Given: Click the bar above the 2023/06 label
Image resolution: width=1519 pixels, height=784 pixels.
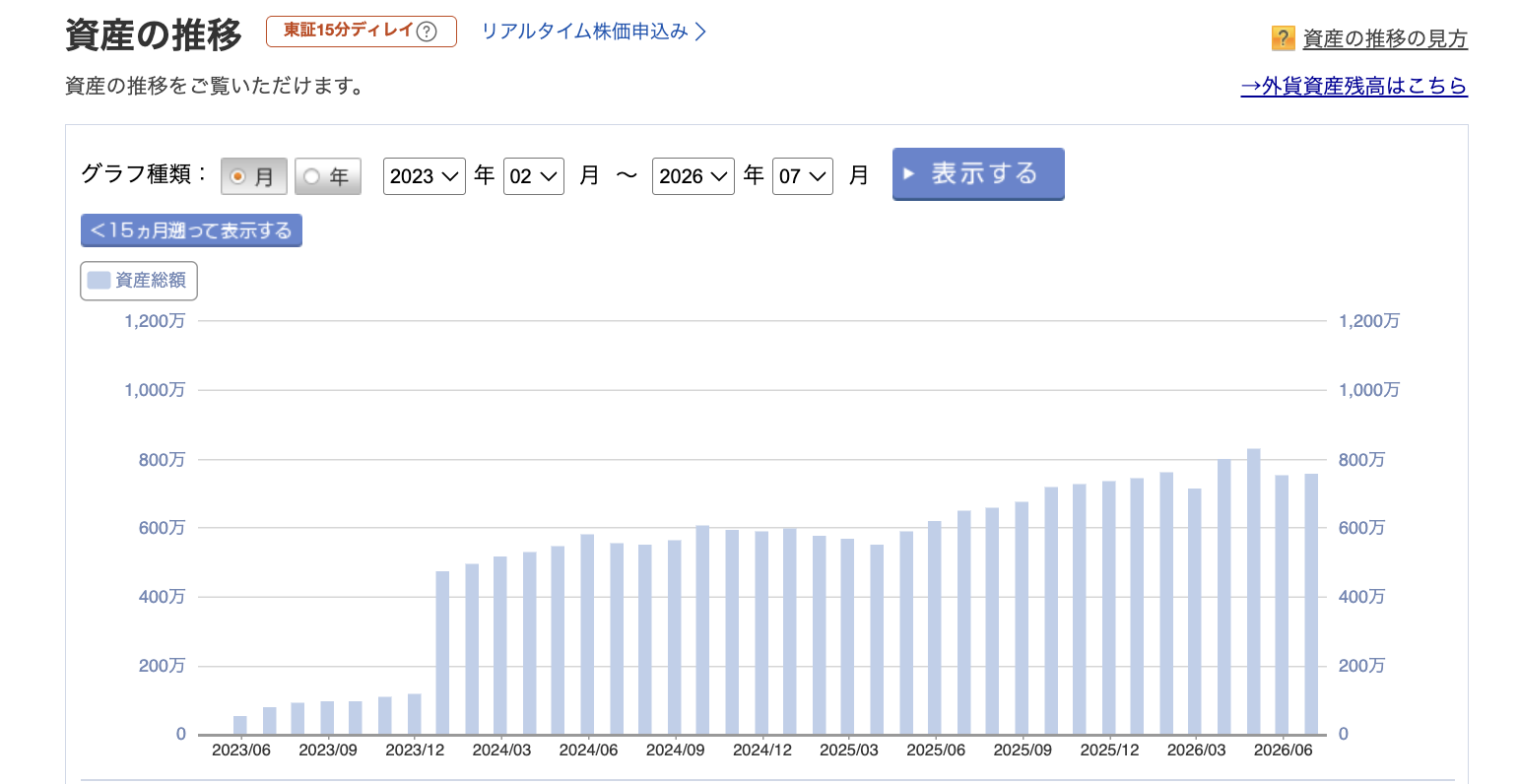Looking at the screenshot, I should click(240, 725).
